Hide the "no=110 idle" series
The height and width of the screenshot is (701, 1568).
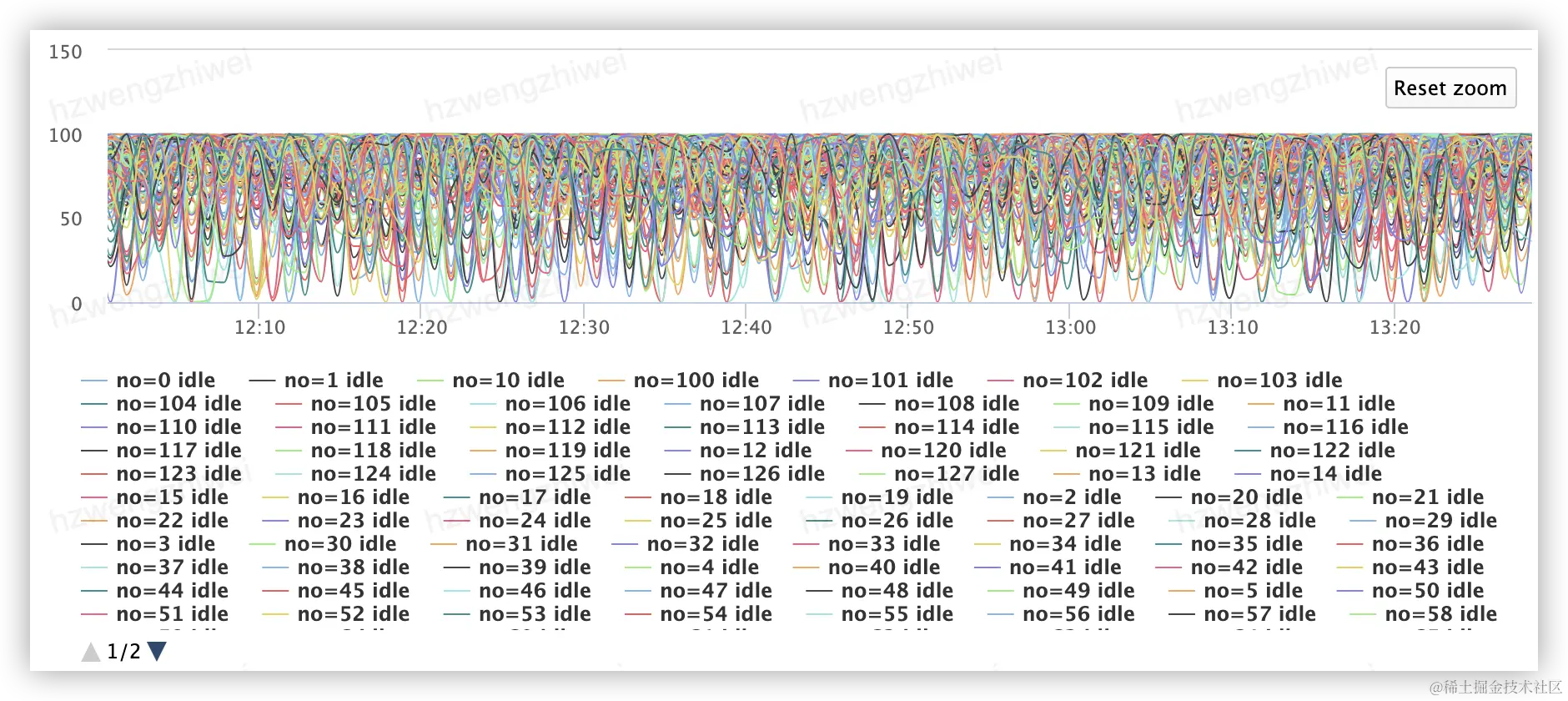pos(161,427)
